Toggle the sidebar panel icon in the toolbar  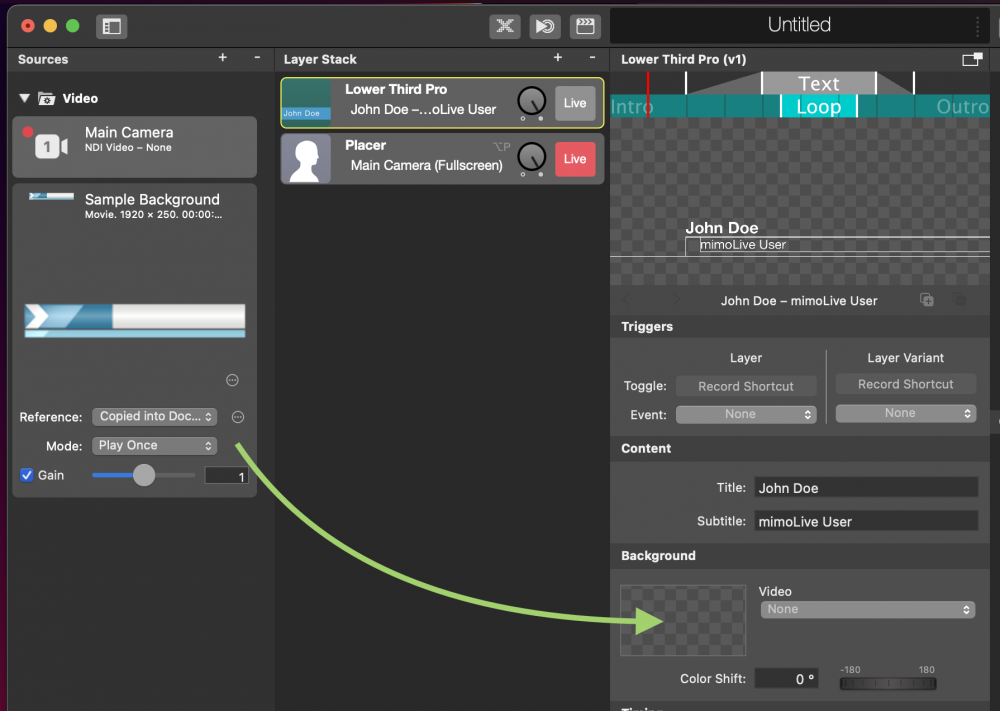click(x=112, y=26)
